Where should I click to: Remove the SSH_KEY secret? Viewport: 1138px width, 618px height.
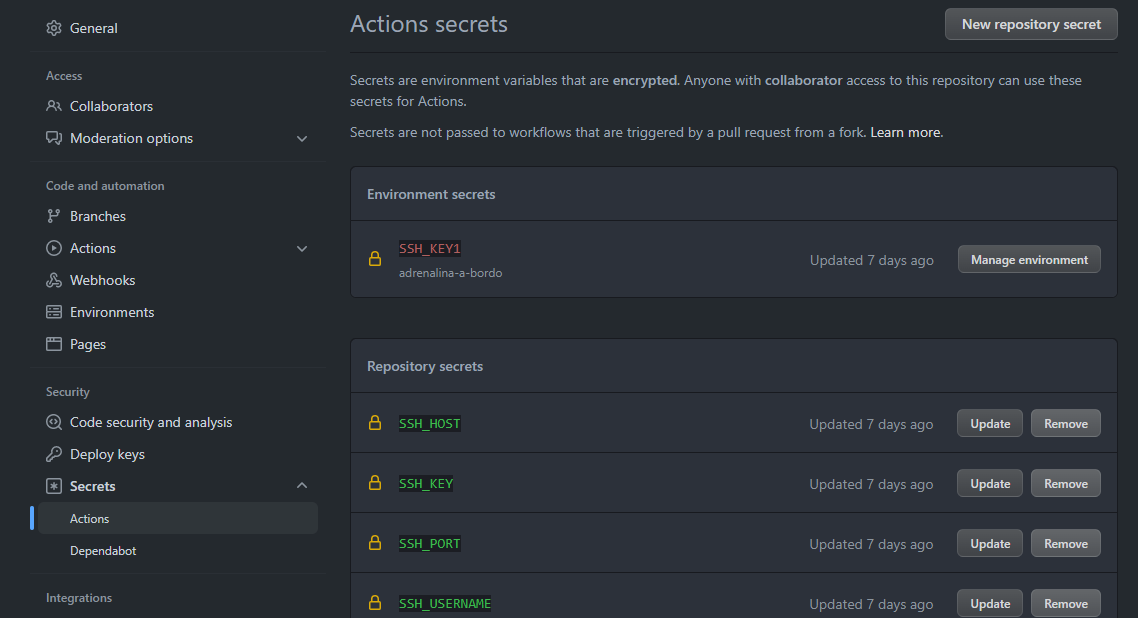tap(1065, 484)
